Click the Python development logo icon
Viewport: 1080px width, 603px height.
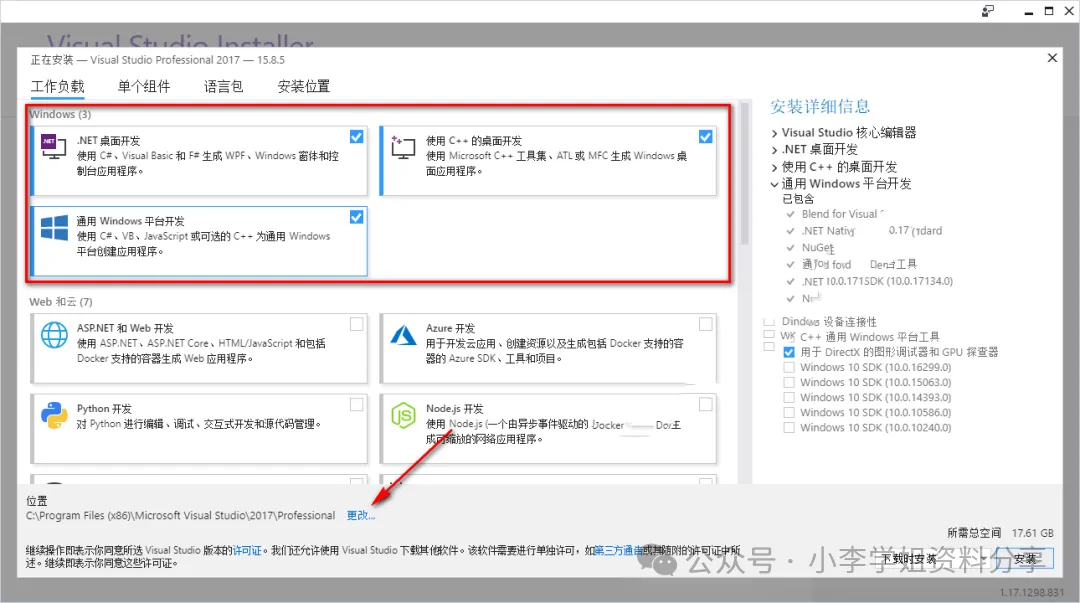tap(54, 416)
